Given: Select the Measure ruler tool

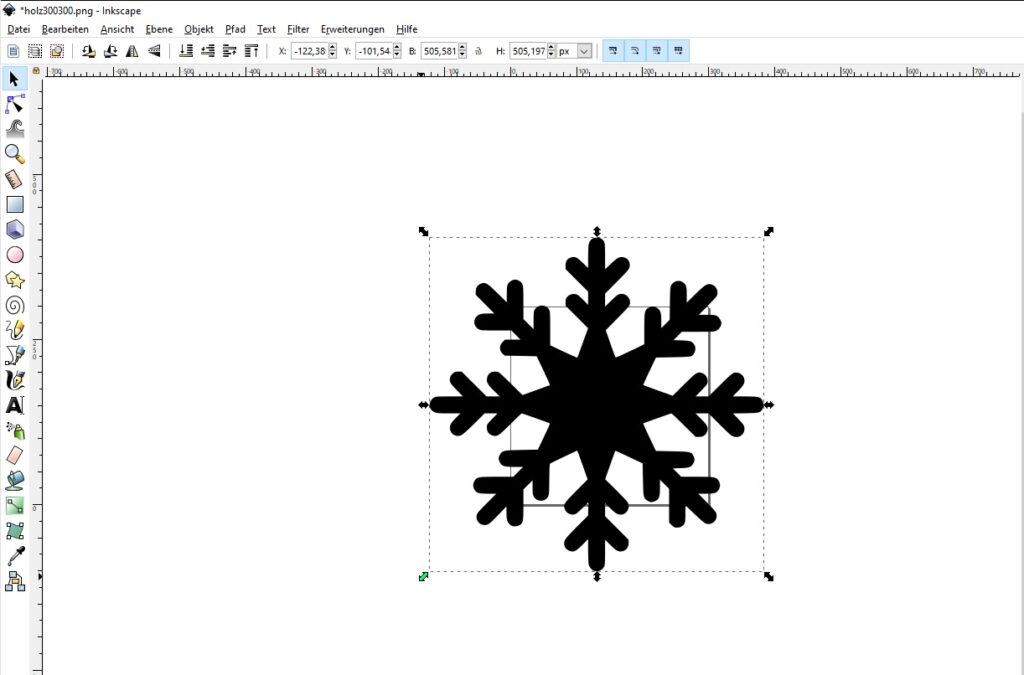Looking at the screenshot, I should pyautogui.click(x=14, y=180).
